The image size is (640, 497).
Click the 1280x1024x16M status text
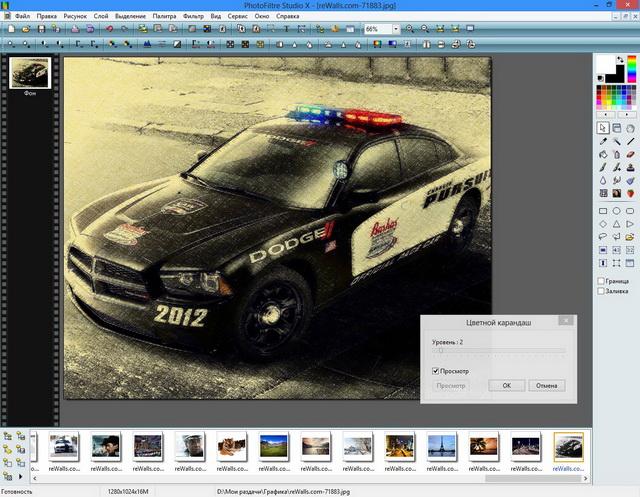pos(128,492)
